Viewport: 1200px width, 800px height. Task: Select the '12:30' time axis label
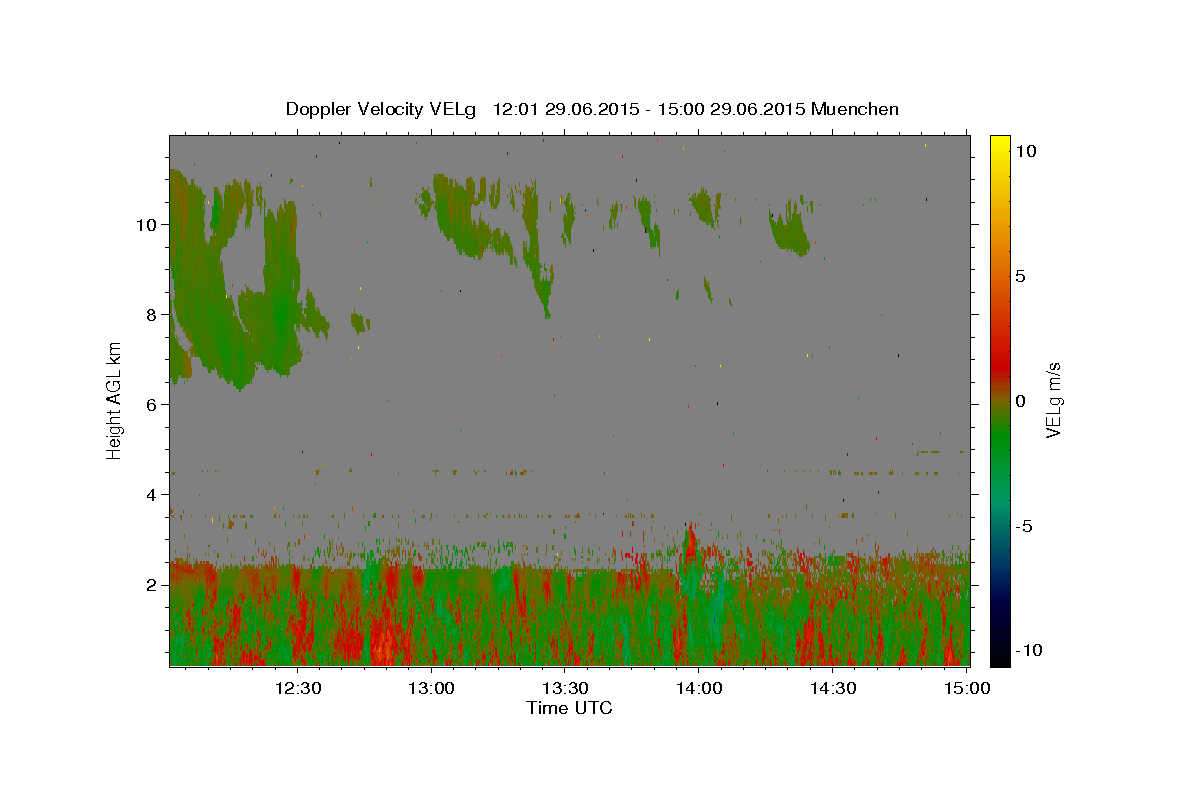pyautogui.click(x=298, y=688)
